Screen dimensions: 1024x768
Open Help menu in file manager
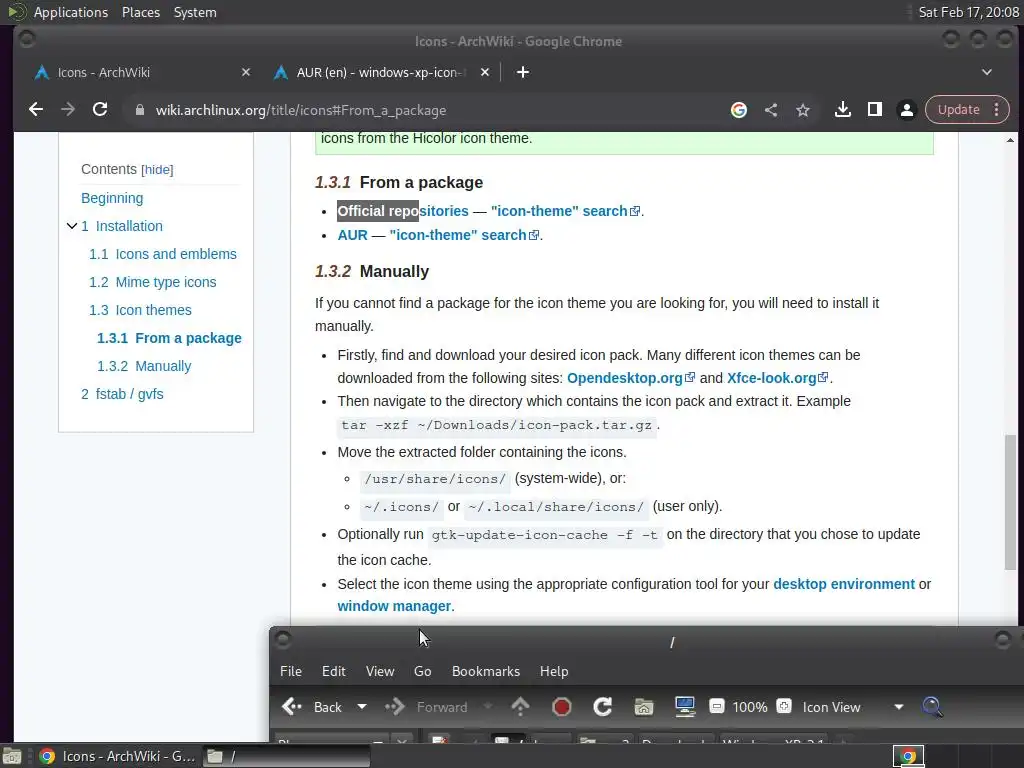(x=554, y=671)
